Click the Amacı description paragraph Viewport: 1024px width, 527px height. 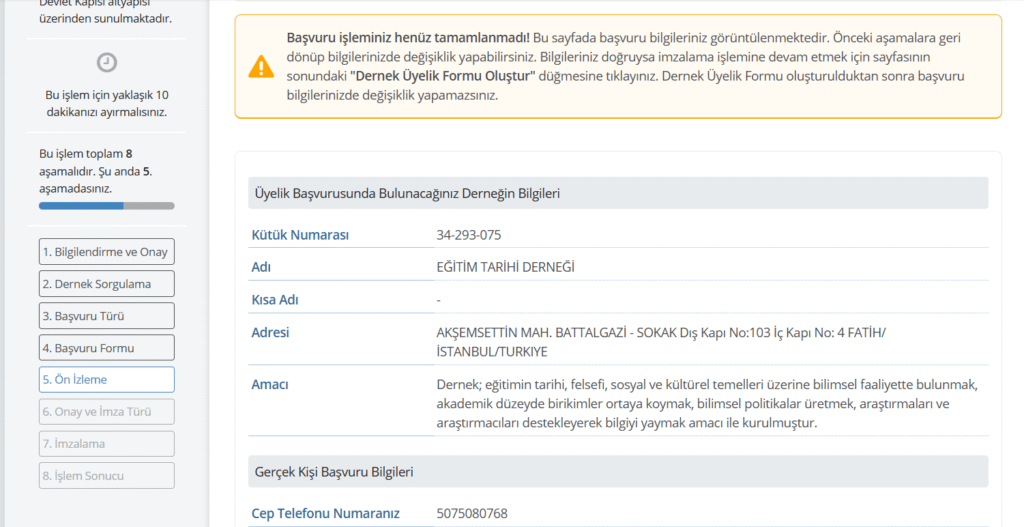706,404
